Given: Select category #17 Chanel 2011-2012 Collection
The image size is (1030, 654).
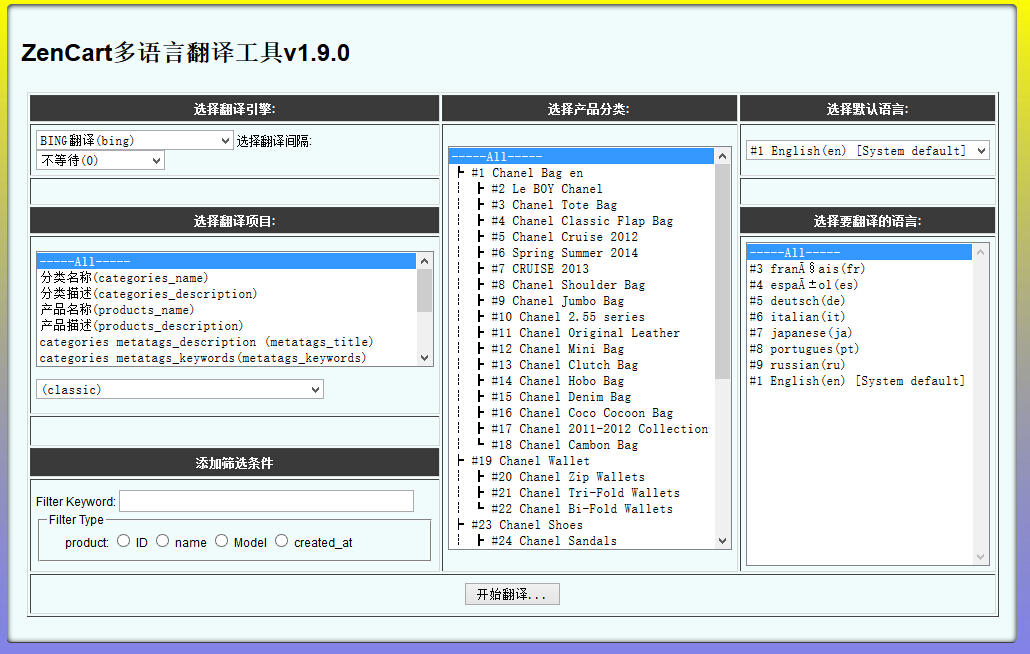Looking at the screenshot, I should (581, 429).
